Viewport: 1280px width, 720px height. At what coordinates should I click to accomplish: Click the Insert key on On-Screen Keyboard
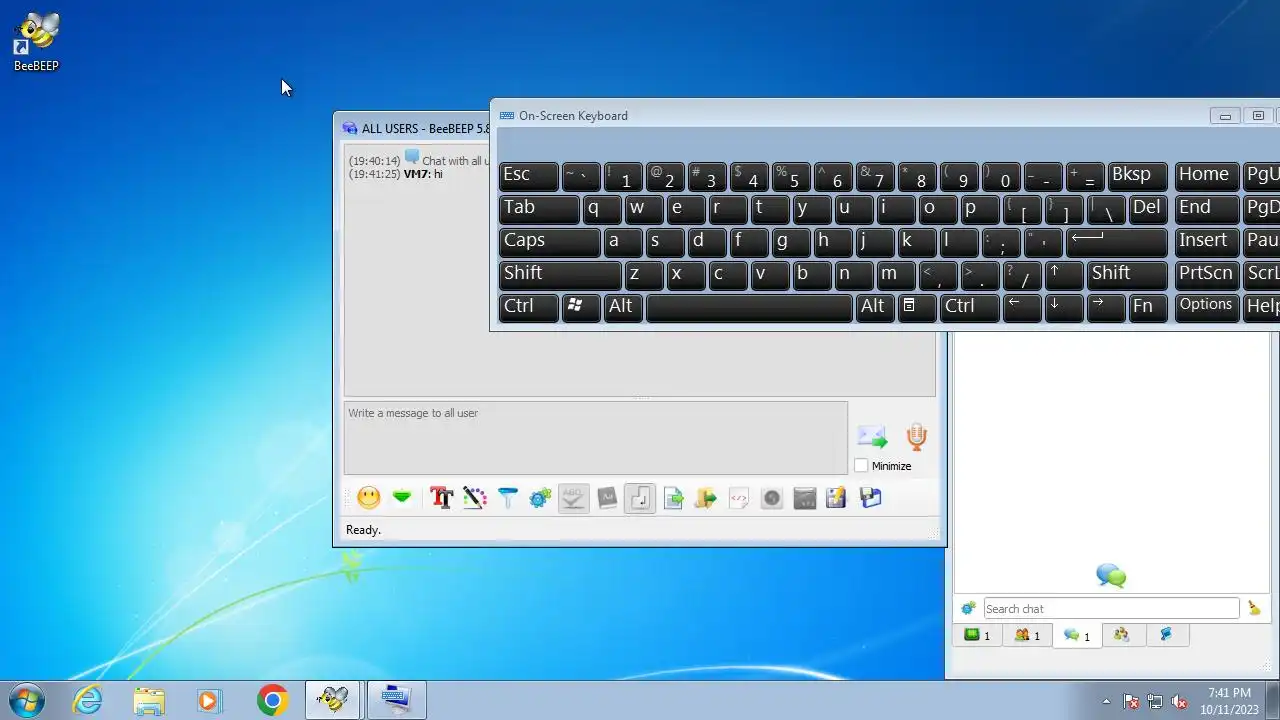coord(1207,242)
